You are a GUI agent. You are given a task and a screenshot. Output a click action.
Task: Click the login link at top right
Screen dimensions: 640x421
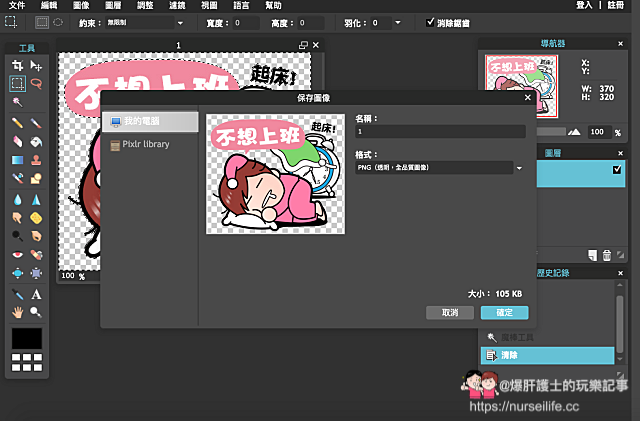click(x=584, y=5)
